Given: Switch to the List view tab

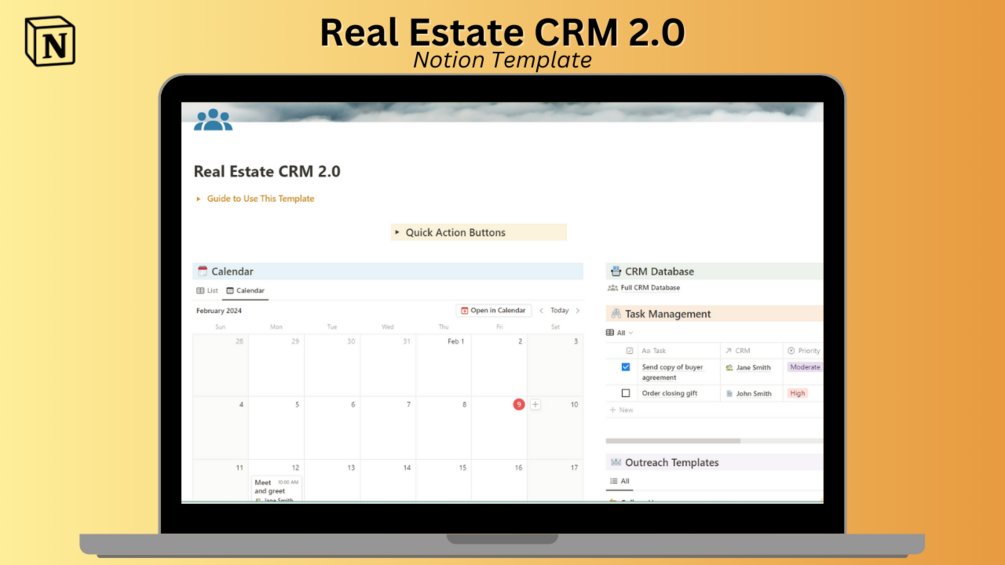Looking at the screenshot, I should point(207,290).
